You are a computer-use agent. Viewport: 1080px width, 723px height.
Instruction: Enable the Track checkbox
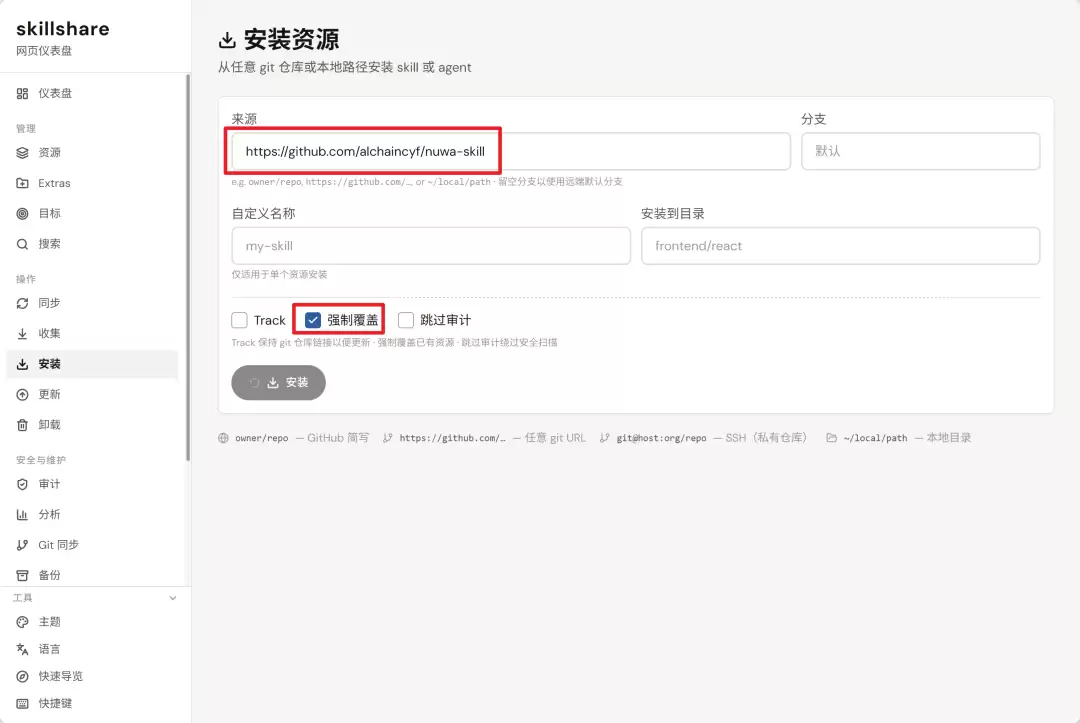(x=239, y=320)
